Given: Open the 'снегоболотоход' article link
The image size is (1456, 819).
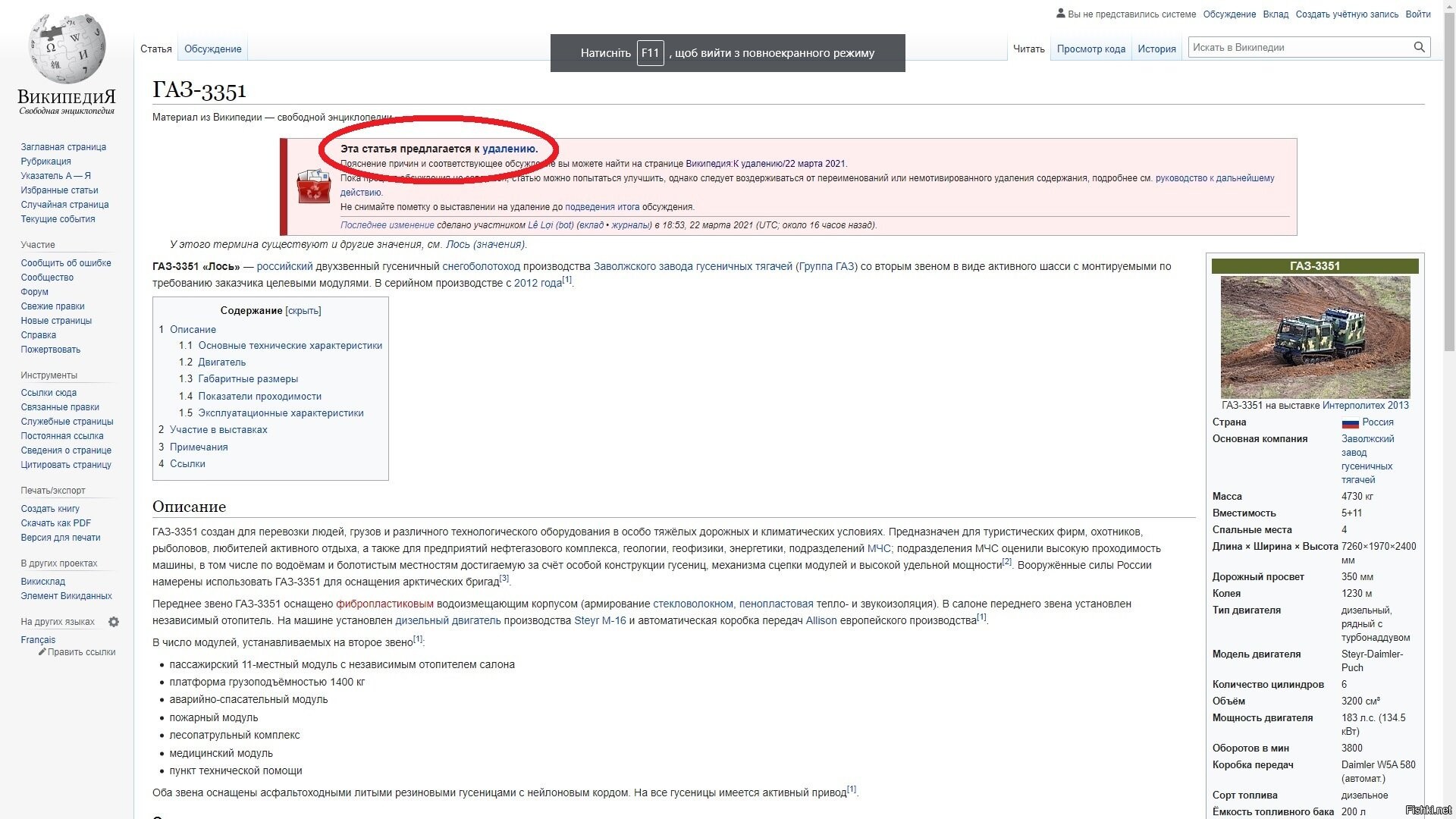Looking at the screenshot, I should (482, 266).
